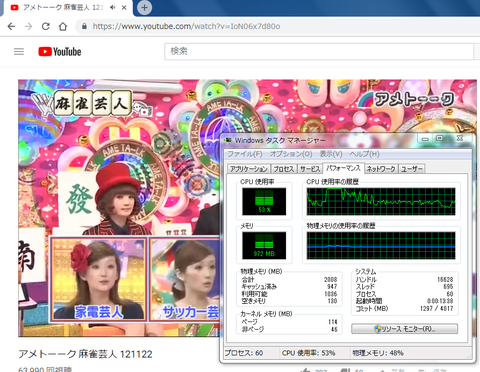This screenshot has height=372, width=480.
Task: Switch to the プロセス tab
Action: point(284,169)
